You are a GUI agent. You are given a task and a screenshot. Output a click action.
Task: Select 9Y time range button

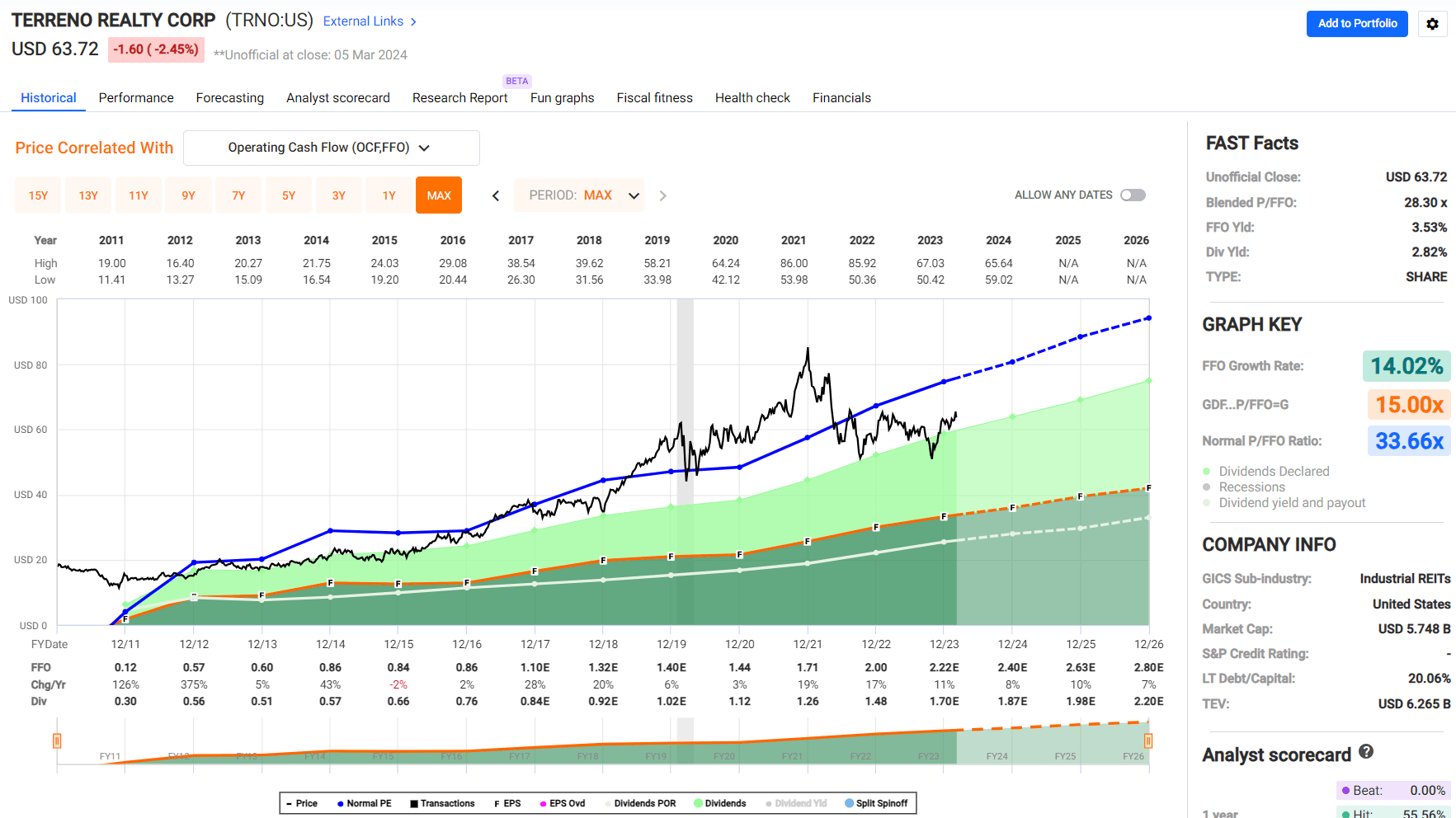[189, 195]
